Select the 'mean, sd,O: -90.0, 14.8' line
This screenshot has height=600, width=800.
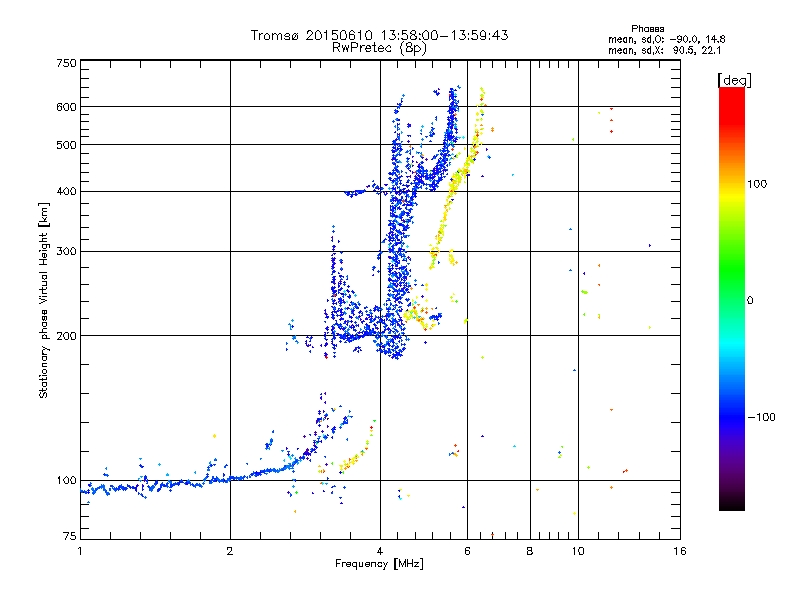pyautogui.click(x=666, y=39)
